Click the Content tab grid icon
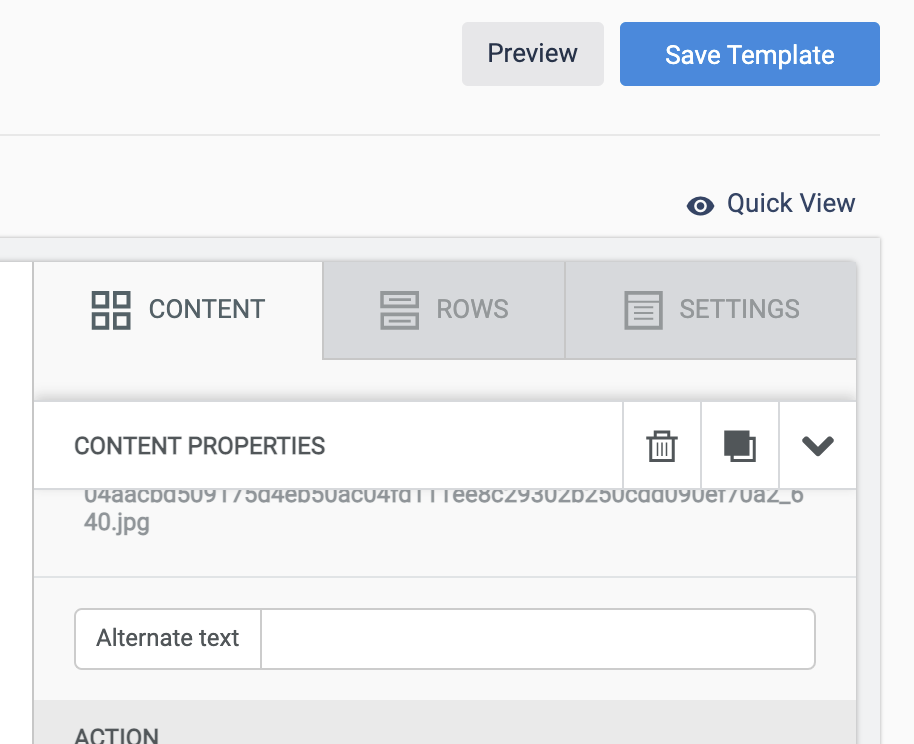The image size is (914, 744). pos(111,310)
